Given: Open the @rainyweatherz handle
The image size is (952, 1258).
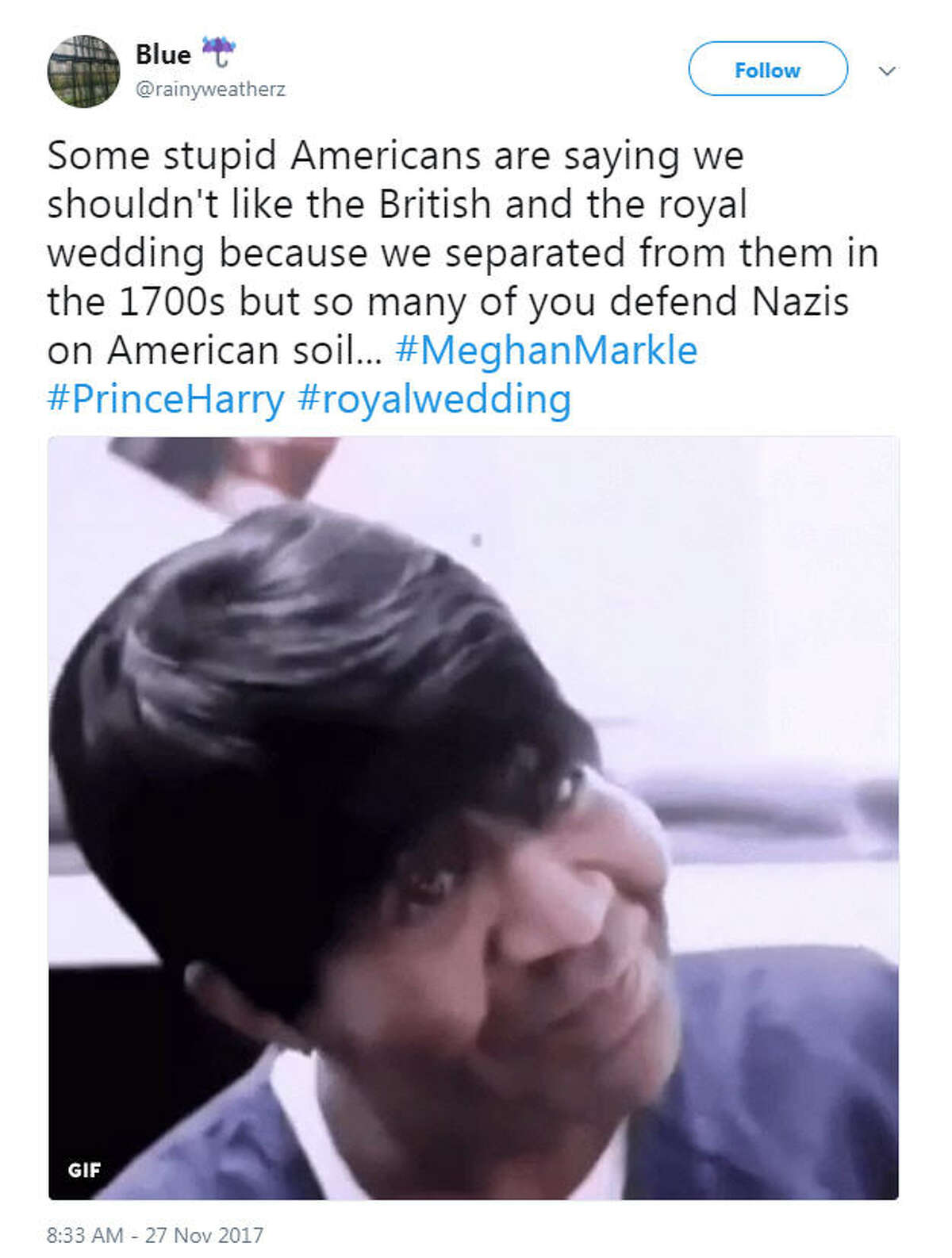Looking at the screenshot, I should click(x=210, y=90).
